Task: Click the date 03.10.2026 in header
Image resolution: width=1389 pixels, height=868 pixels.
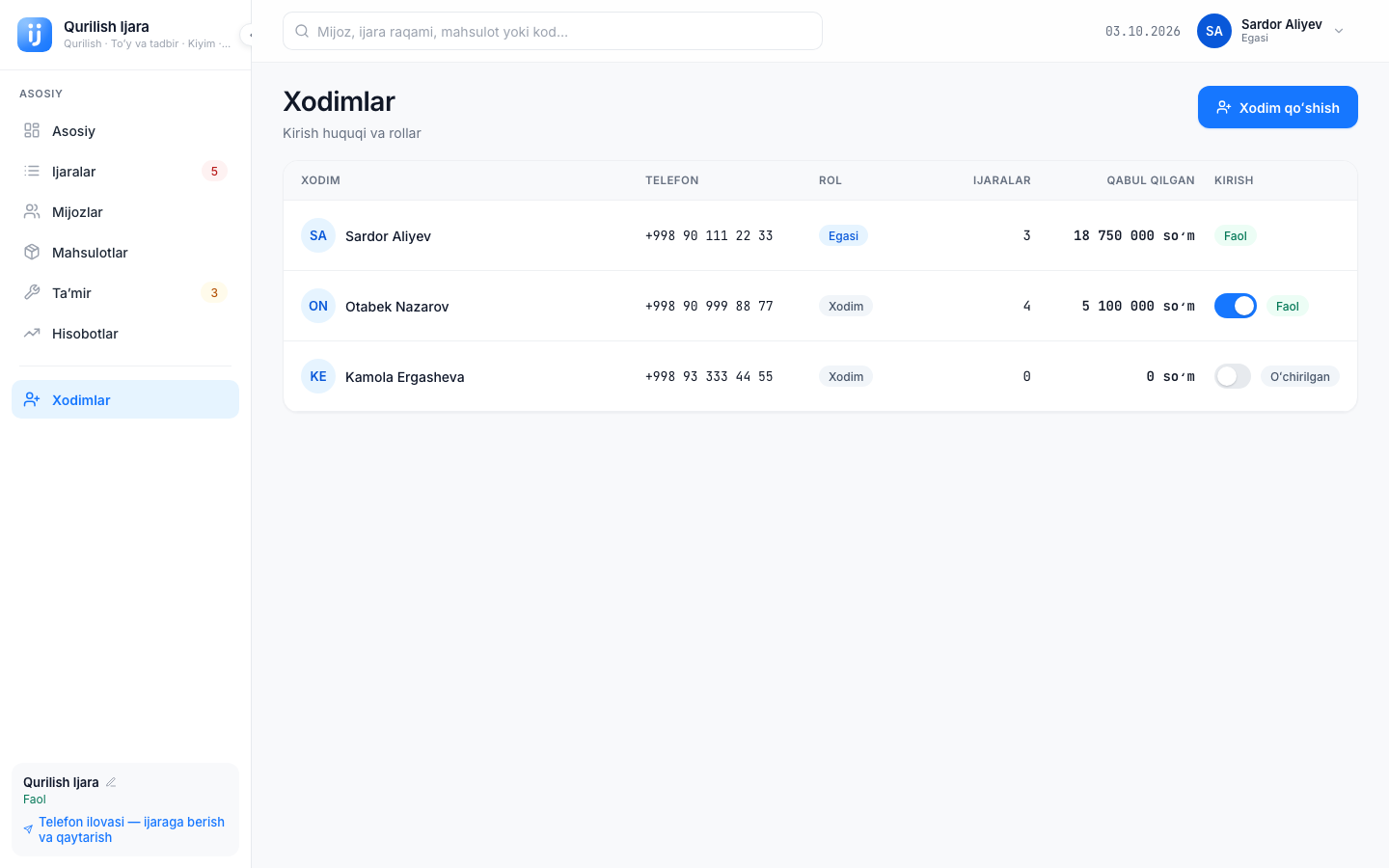Action: click(x=1143, y=31)
